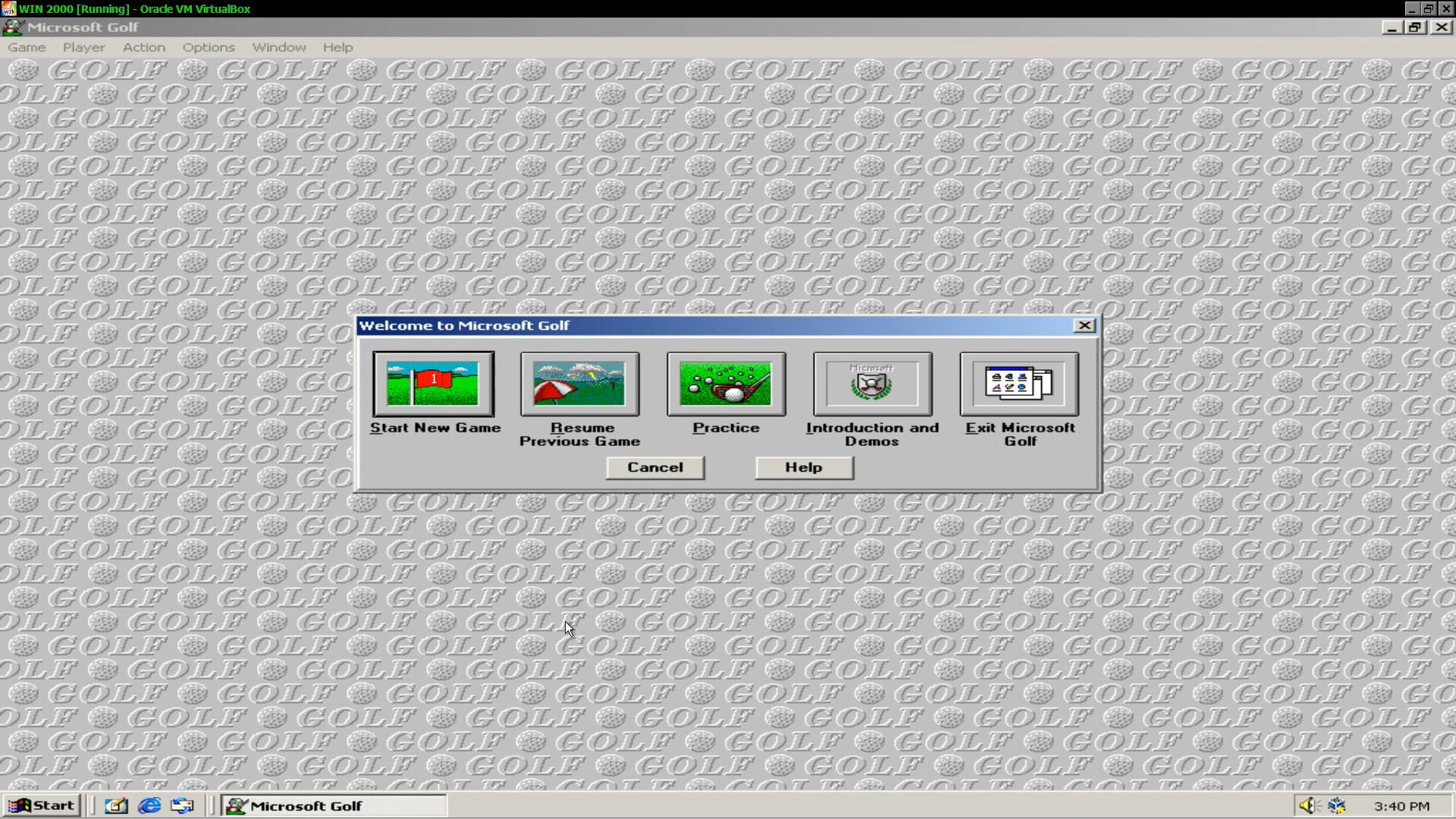Click the Microsoft Golf icon in the title bar

point(12,27)
